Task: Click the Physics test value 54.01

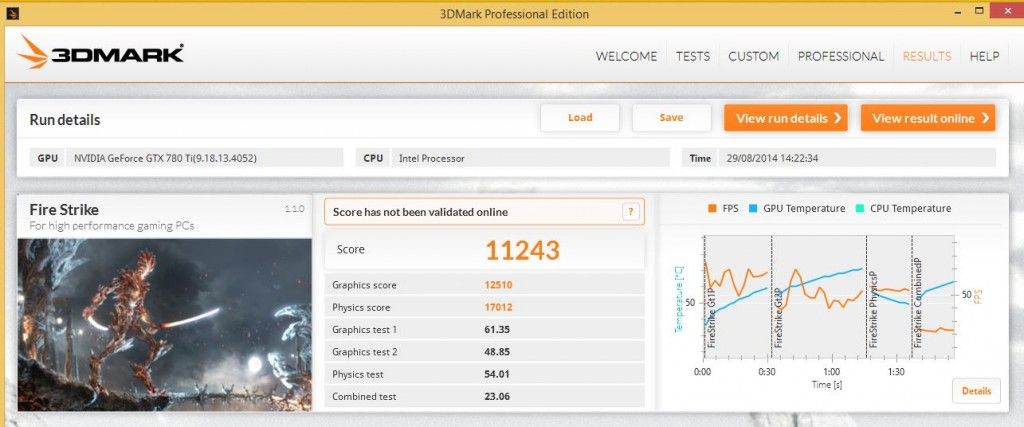Action: tap(496, 374)
